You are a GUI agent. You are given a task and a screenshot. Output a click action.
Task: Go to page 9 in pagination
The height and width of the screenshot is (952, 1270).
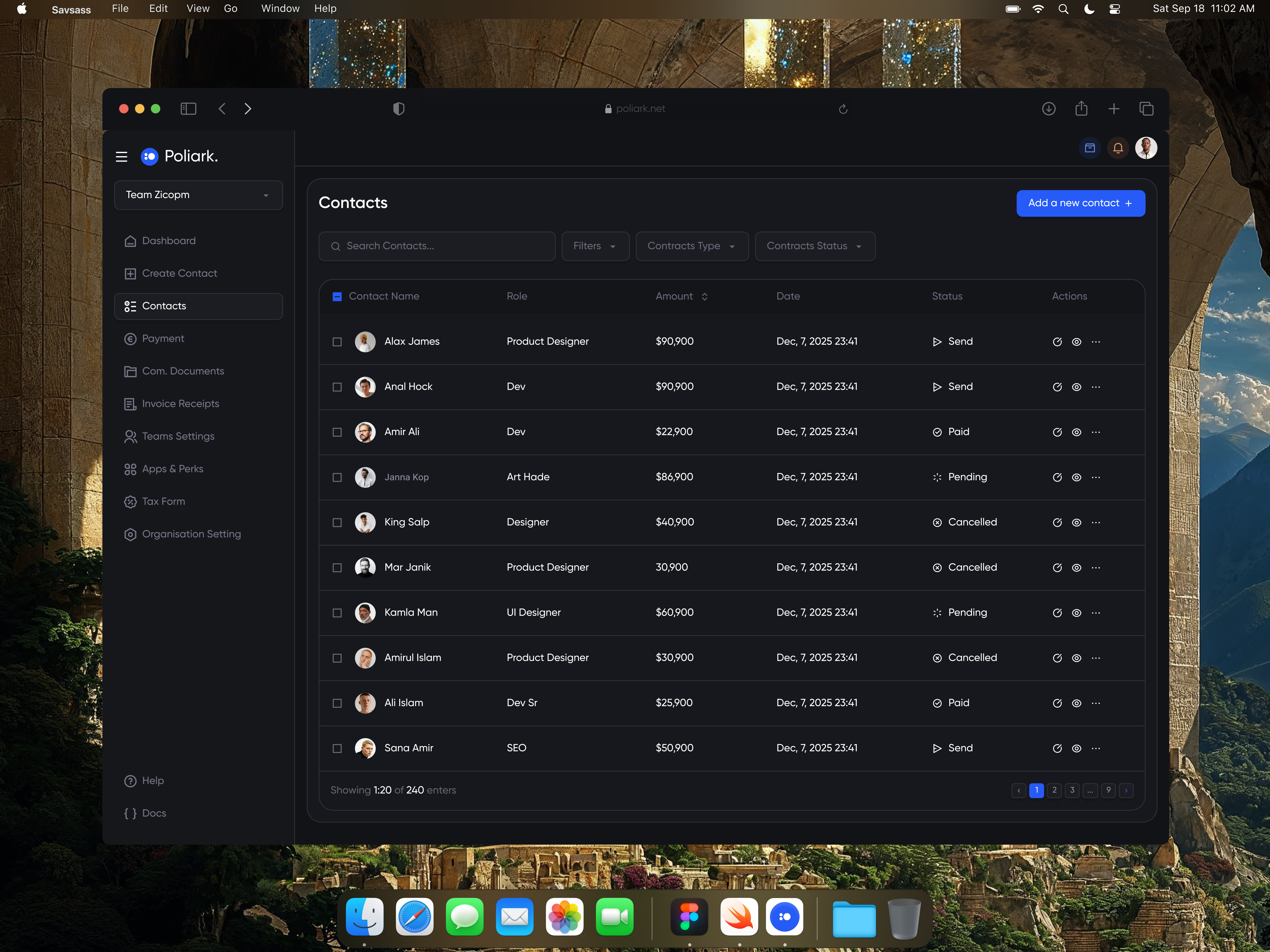tap(1108, 791)
